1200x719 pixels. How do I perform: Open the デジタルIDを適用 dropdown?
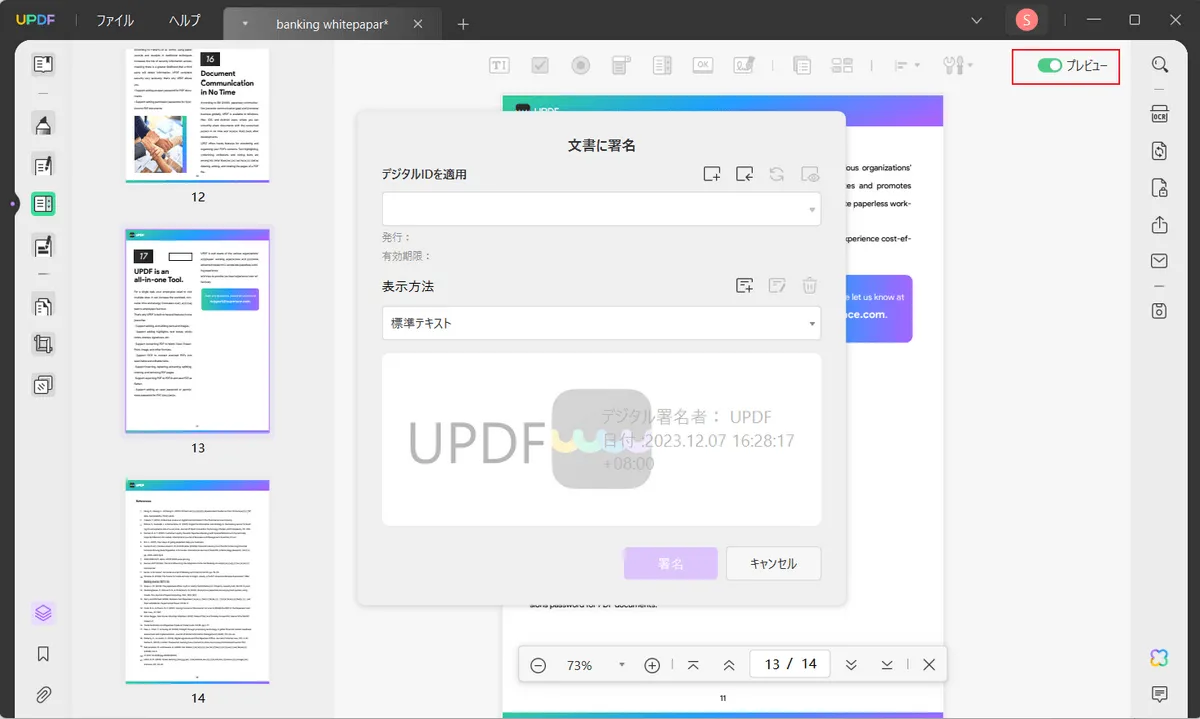[x=601, y=209]
